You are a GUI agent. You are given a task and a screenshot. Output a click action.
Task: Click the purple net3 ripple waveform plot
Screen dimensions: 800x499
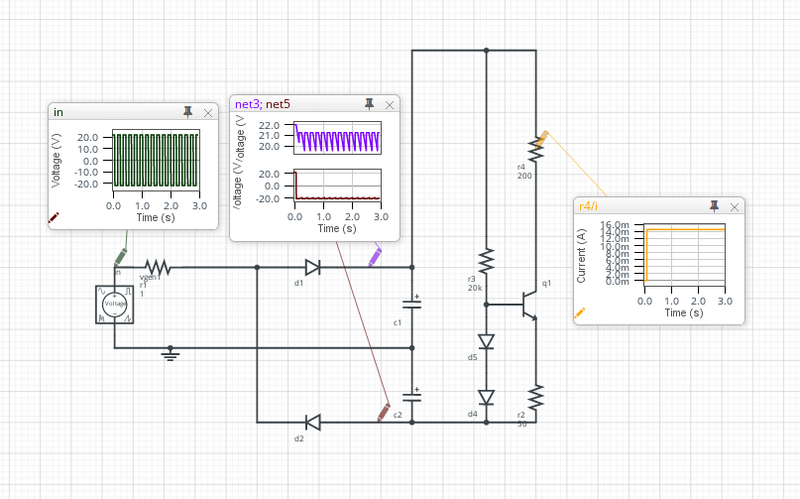[337, 138]
